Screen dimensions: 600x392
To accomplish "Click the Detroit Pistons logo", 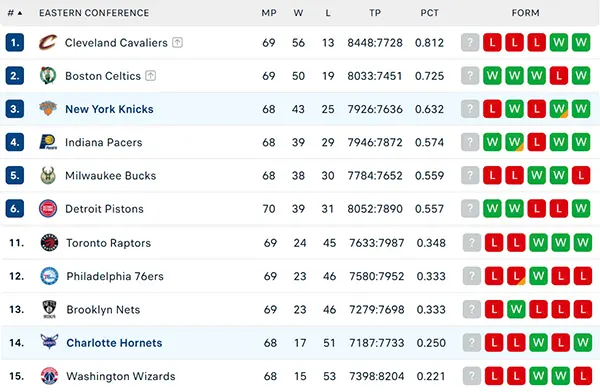I will (x=48, y=209).
